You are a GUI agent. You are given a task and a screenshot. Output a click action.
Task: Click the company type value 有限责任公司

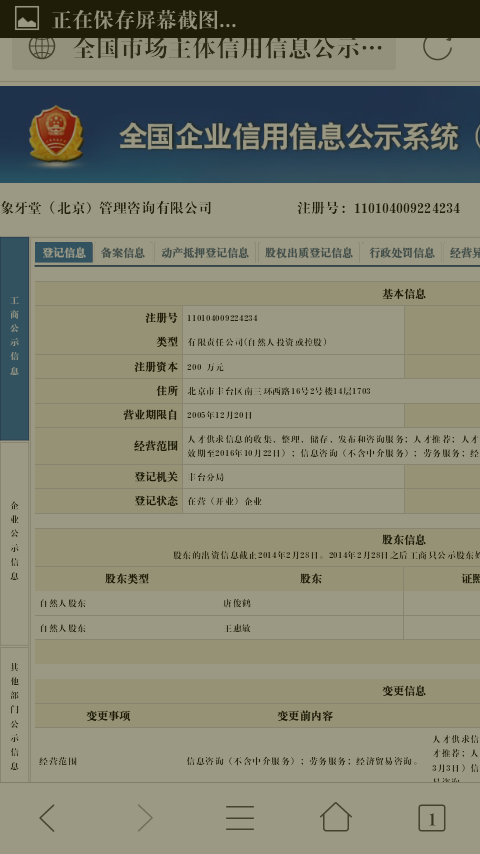pyautogui.click(x=257, y=343)
